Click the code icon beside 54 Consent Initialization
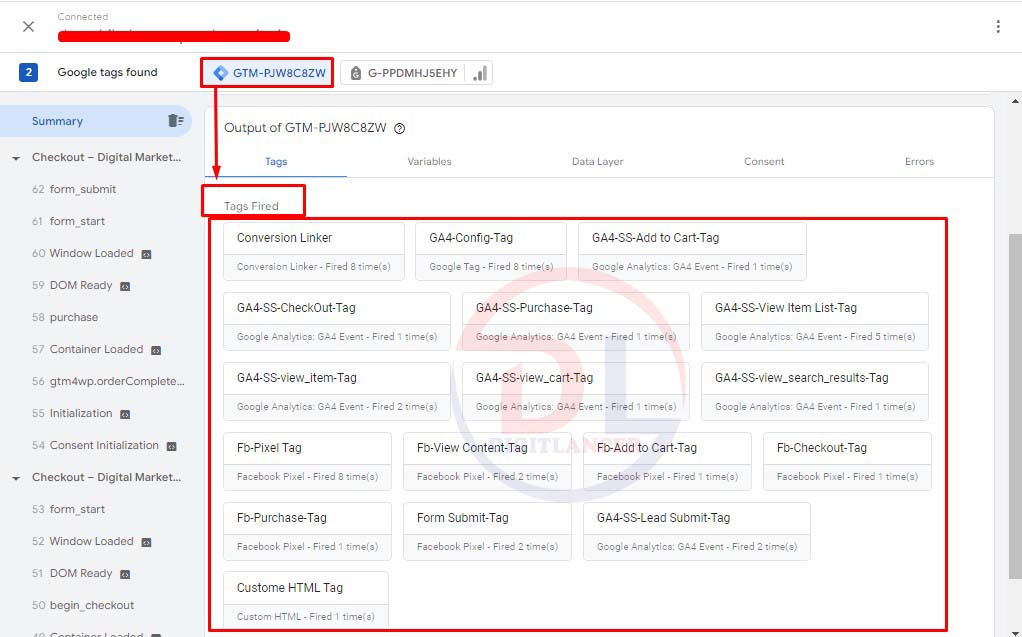Viewport: 1022px width, 637px height. pyautogui.click(x=171, y=447)
